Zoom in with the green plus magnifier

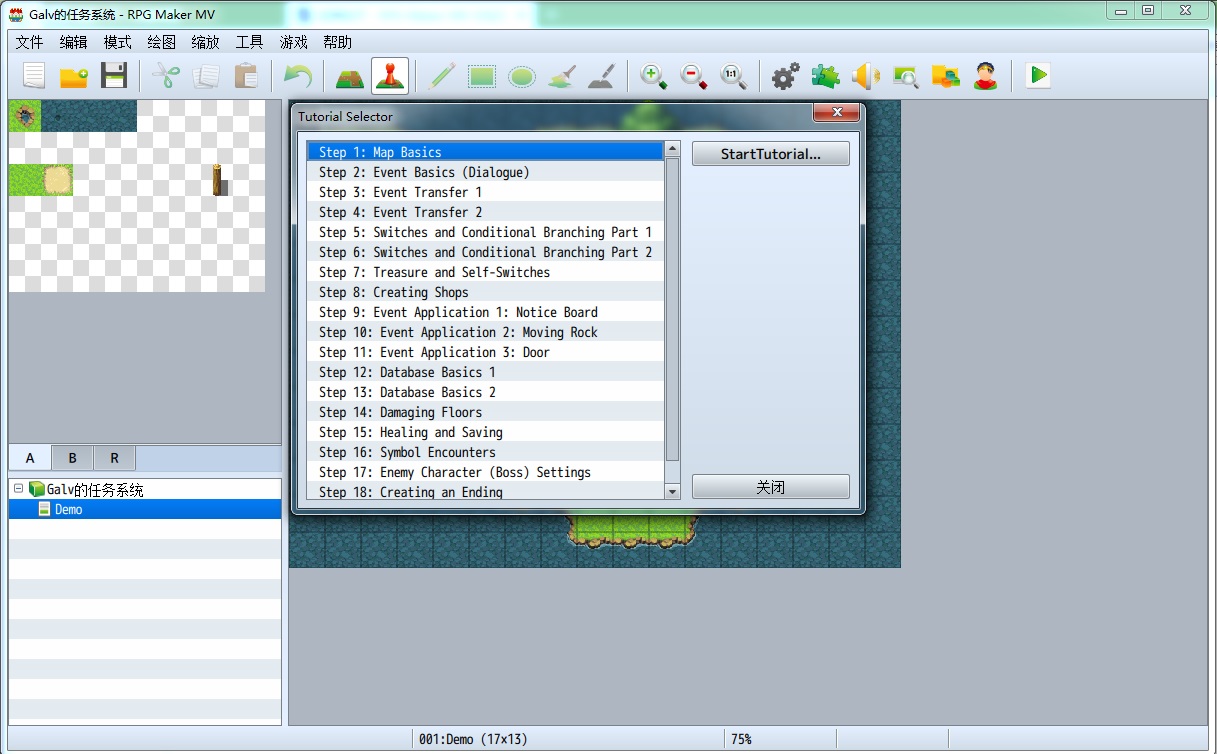point(654,76)
